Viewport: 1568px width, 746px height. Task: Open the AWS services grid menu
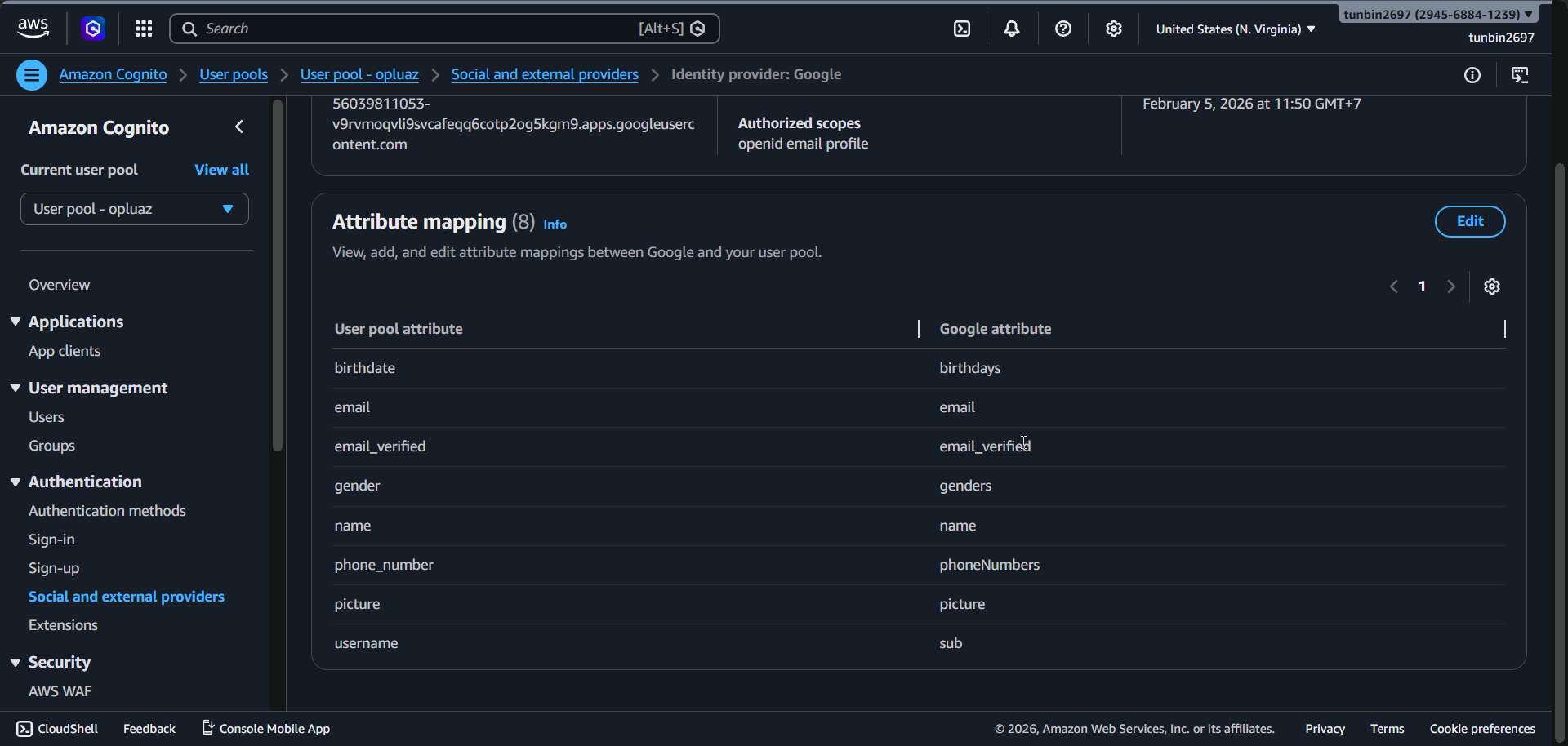pyautogui.click(x=143, y=28)
